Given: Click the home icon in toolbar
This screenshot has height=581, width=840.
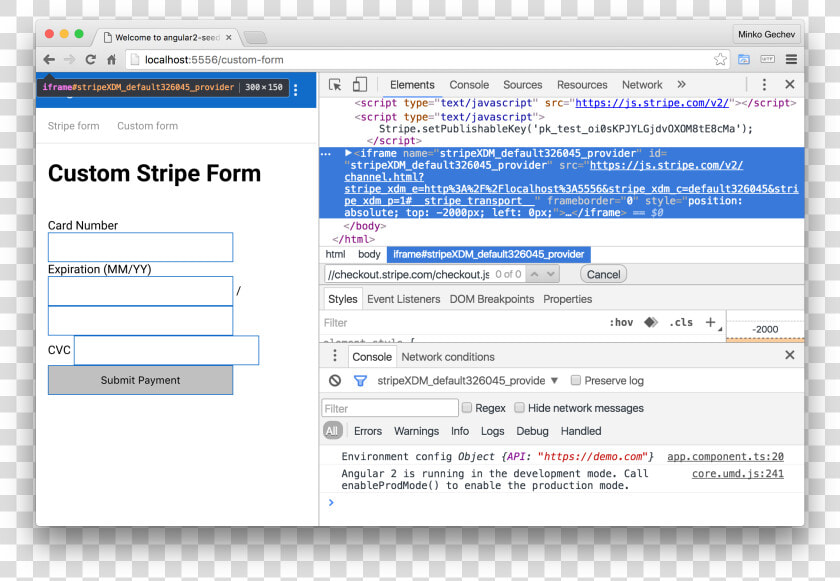Looking at the screenshot, I should [111, 59].
